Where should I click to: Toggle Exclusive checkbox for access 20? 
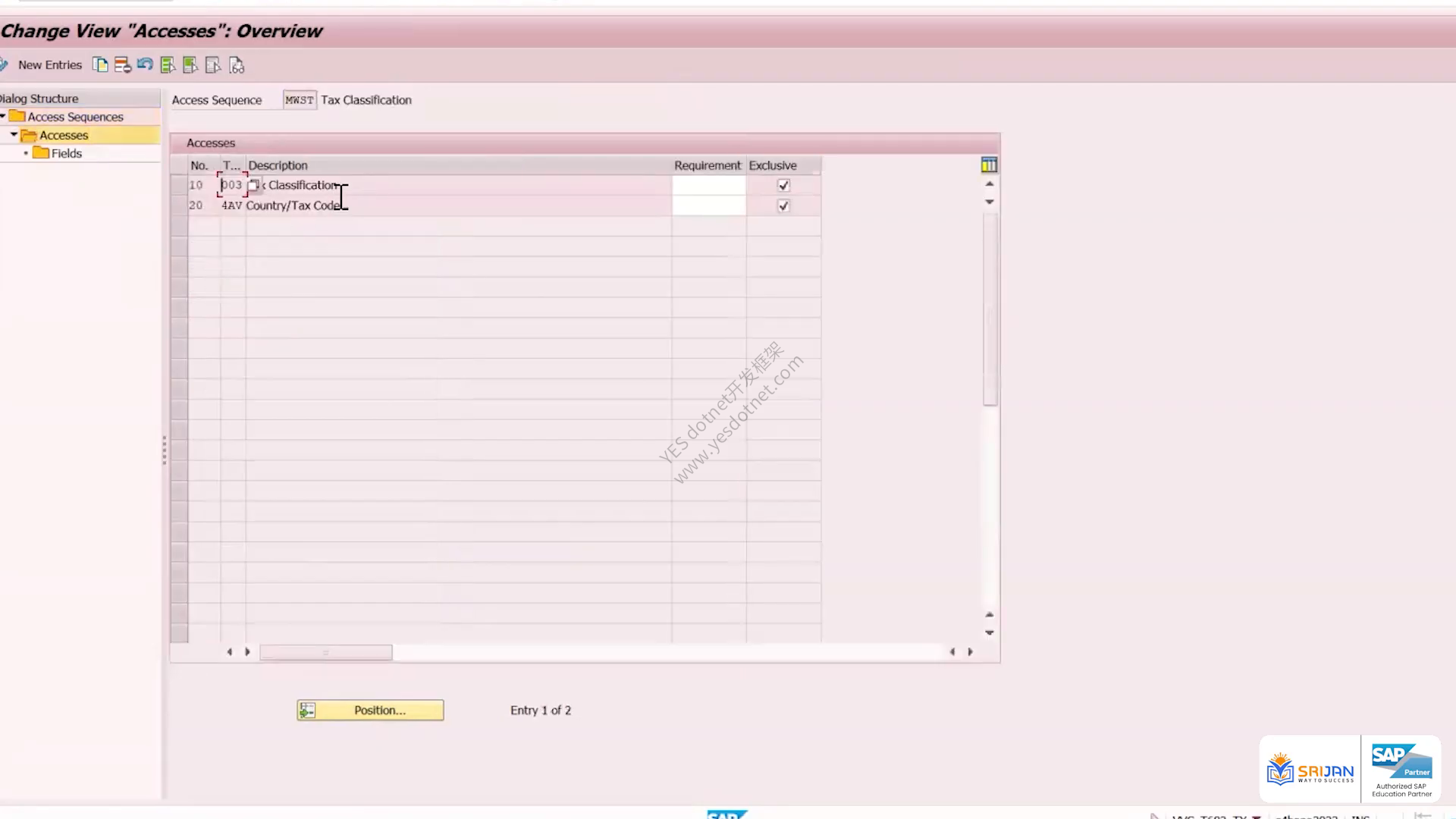pos(783,206)
